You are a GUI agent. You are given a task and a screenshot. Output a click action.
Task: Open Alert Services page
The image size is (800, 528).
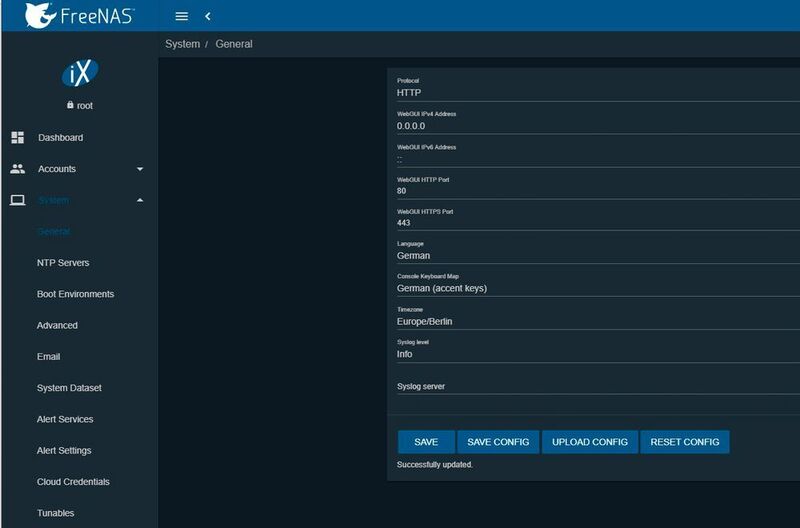tap(65, 419)
